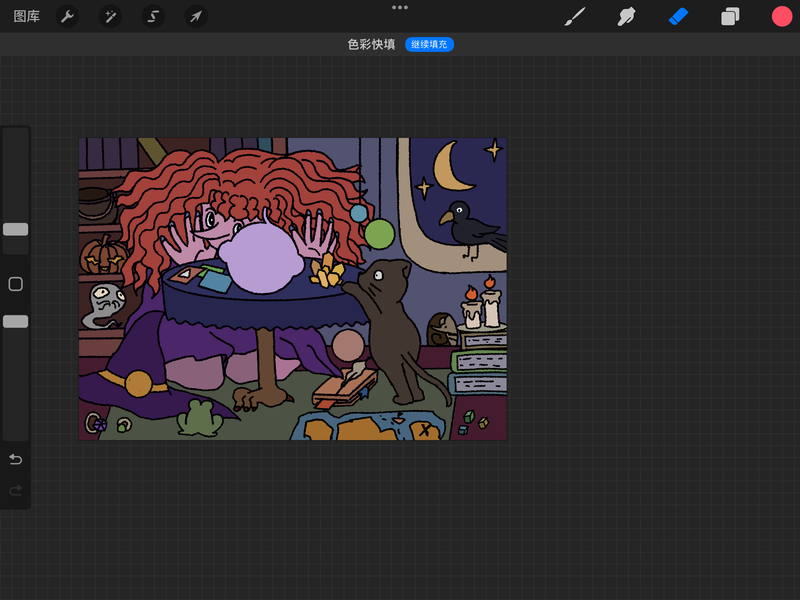
Task: Undo the last action
Action: (x=16, y=460)
